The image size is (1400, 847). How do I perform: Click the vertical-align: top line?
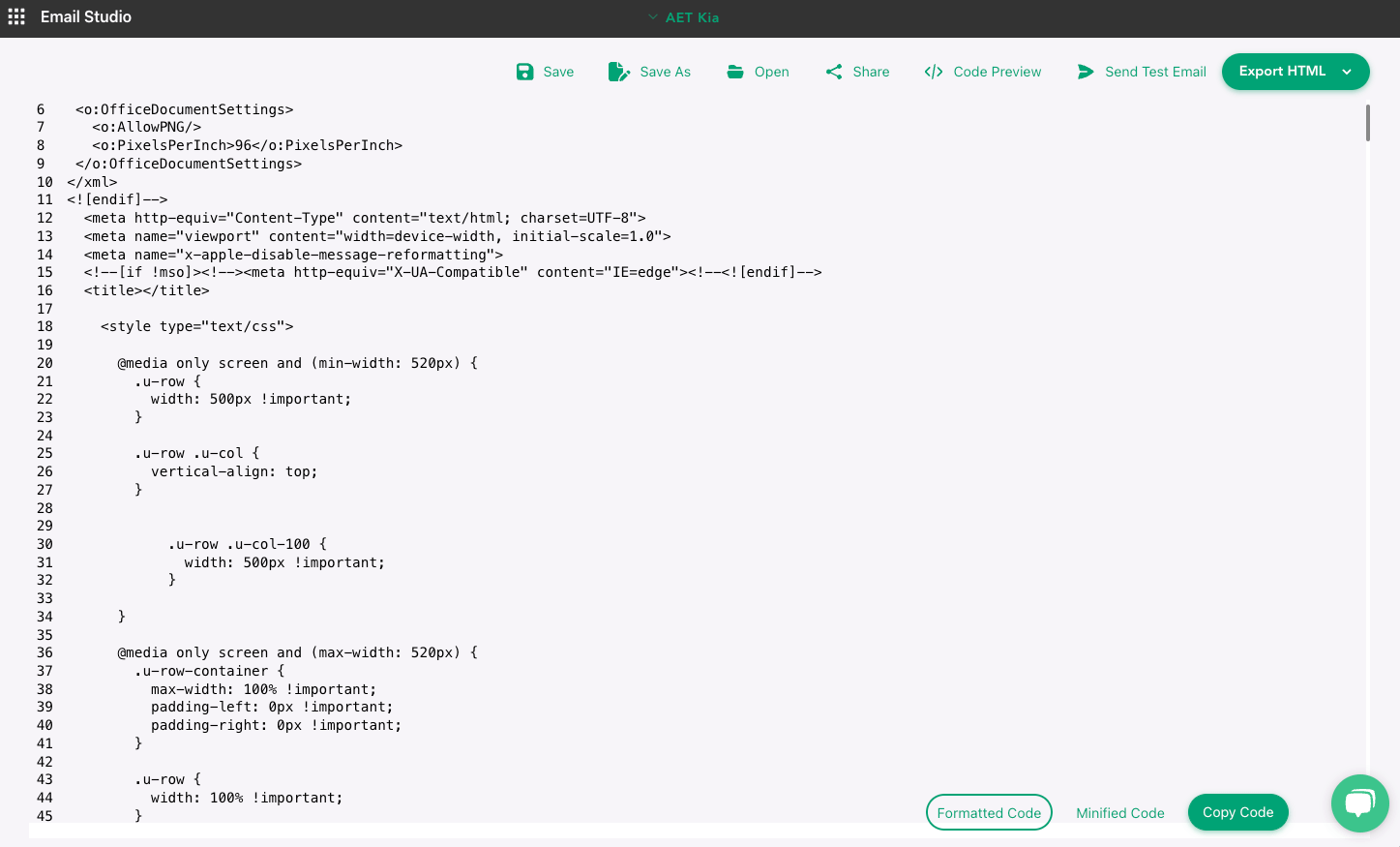pos(234,471)
